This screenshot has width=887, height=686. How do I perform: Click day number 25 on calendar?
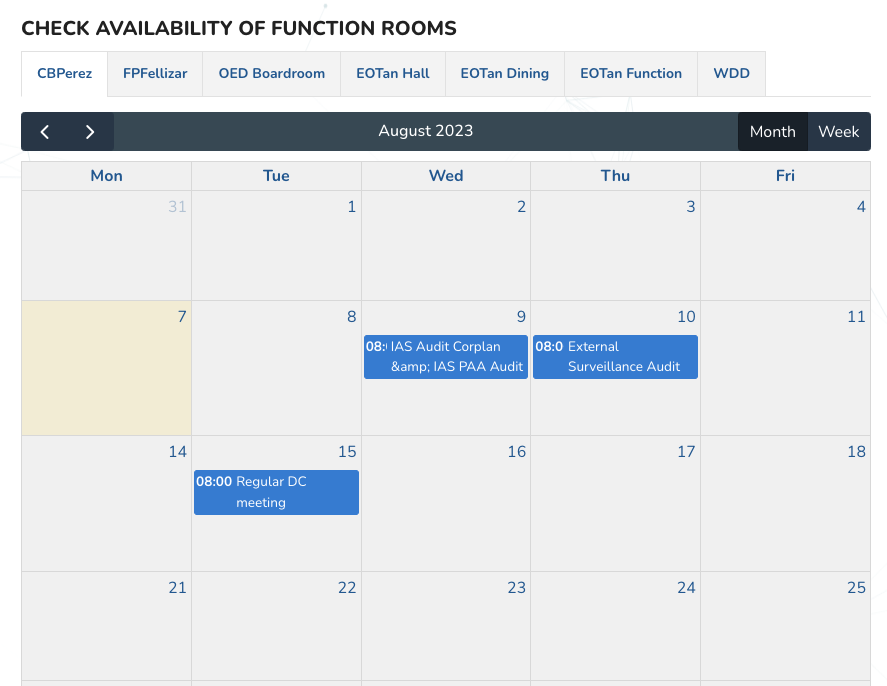tap(856, 588)
